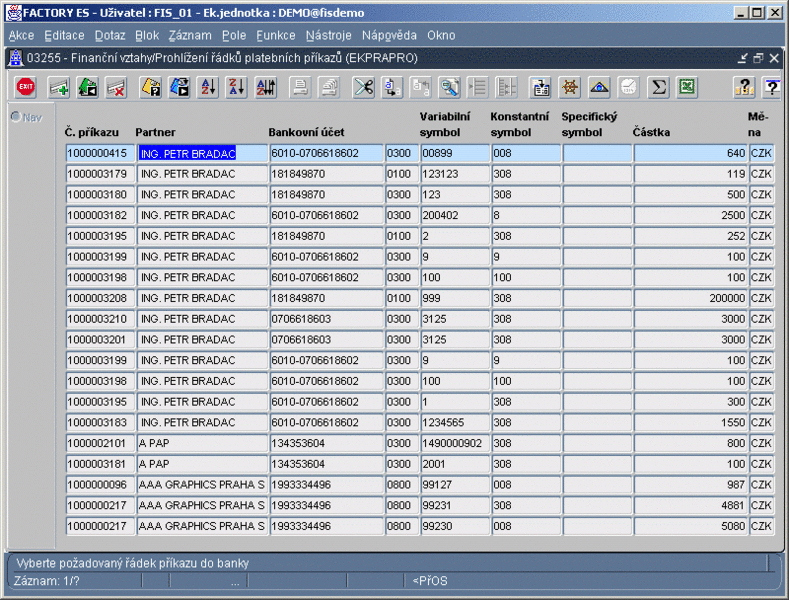The image size is (789, 600).
Task: Click order number field 1000000415
Action: 100,153
